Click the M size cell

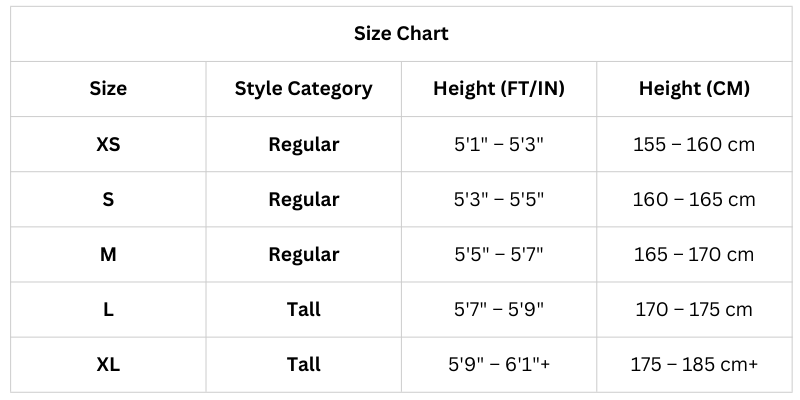coord(108,254)
